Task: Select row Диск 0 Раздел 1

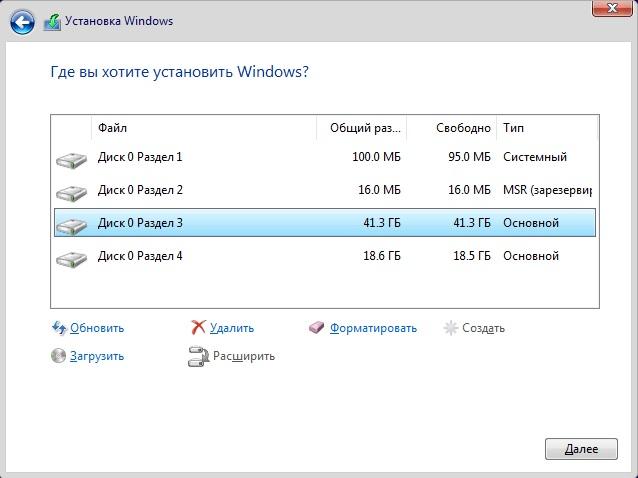Action: tap(325, 157)
